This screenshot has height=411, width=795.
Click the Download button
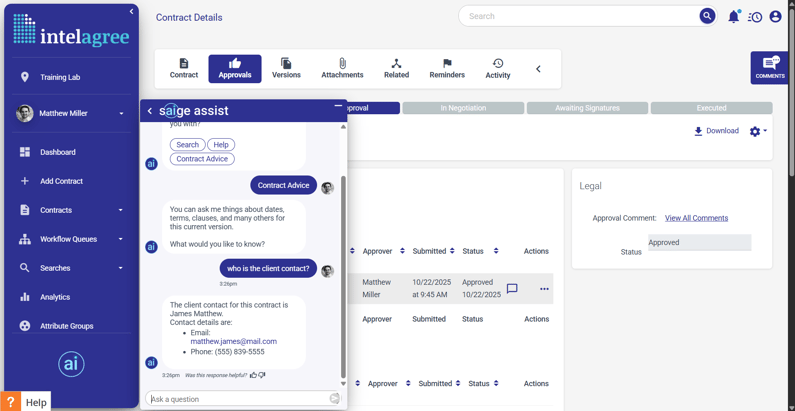point(716,131)
